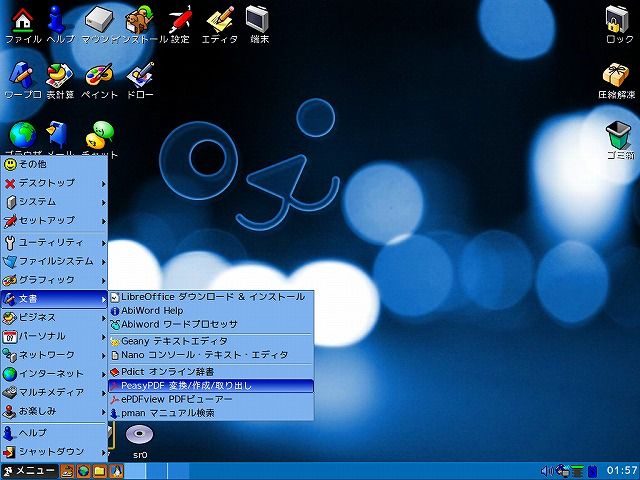Open ヘルプ entry in main menu

pyautogui.click(x=54, y=433)
